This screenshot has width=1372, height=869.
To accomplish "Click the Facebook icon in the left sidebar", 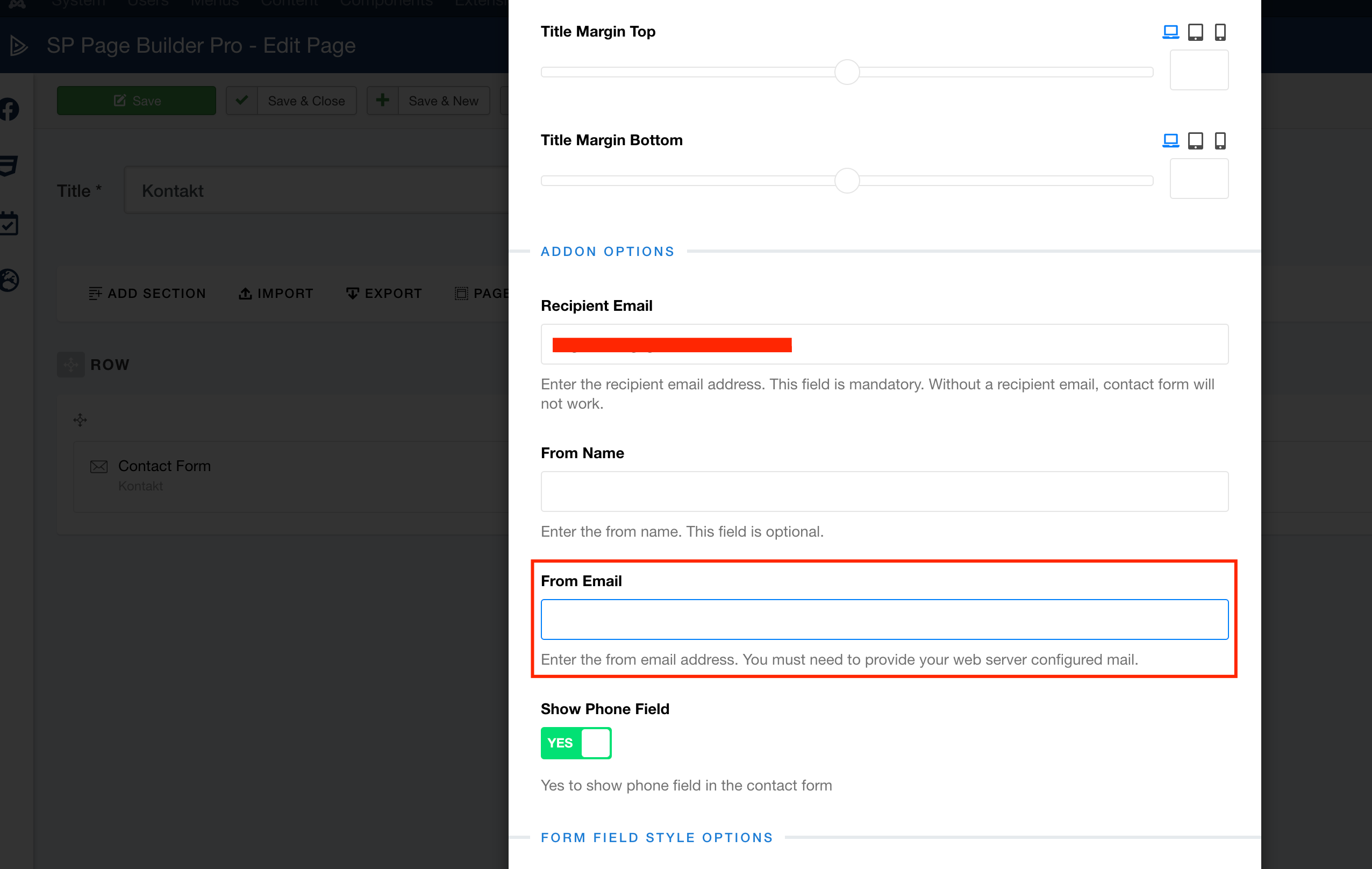I will click(10, 109).
